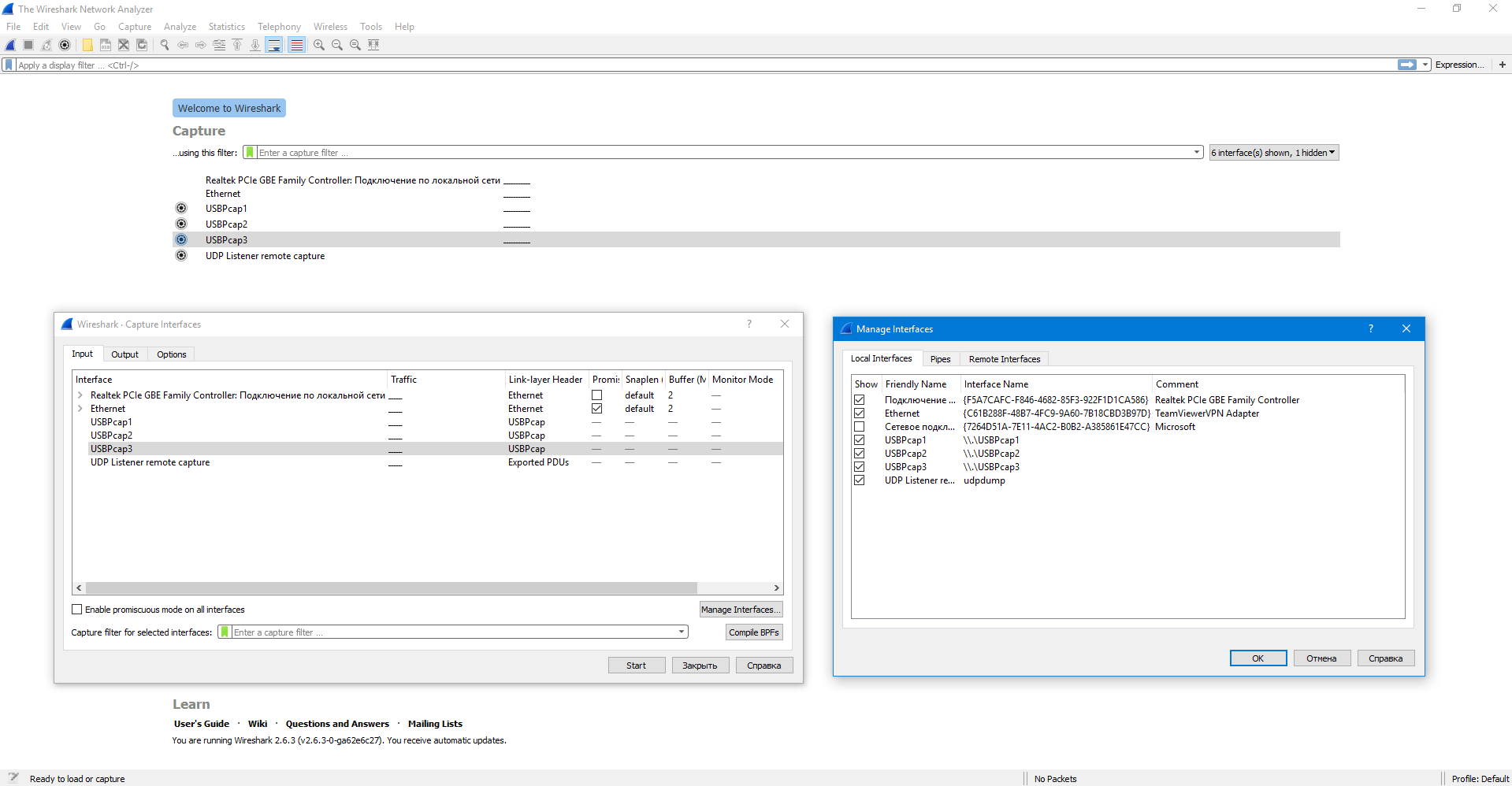Click the display filter bookmark icon
The image size is (1512, 786).
tap(9, 65)
